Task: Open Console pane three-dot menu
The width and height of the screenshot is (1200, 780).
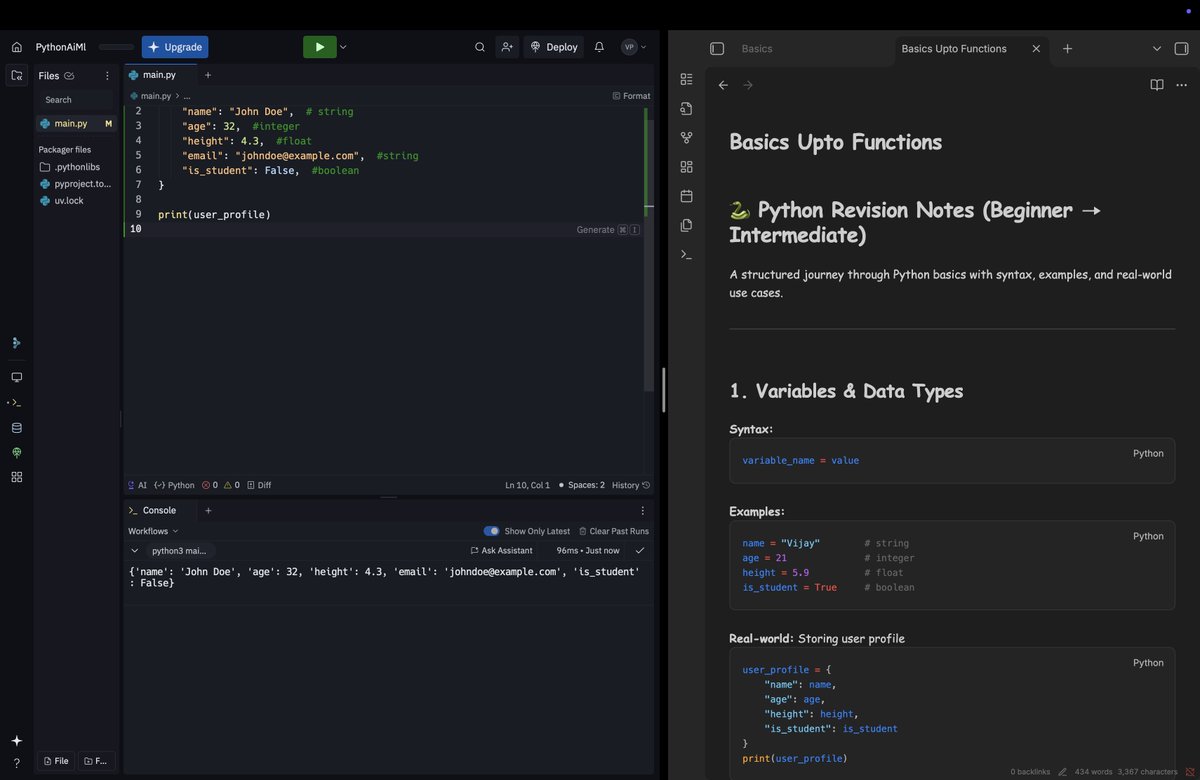Action: 643,510
